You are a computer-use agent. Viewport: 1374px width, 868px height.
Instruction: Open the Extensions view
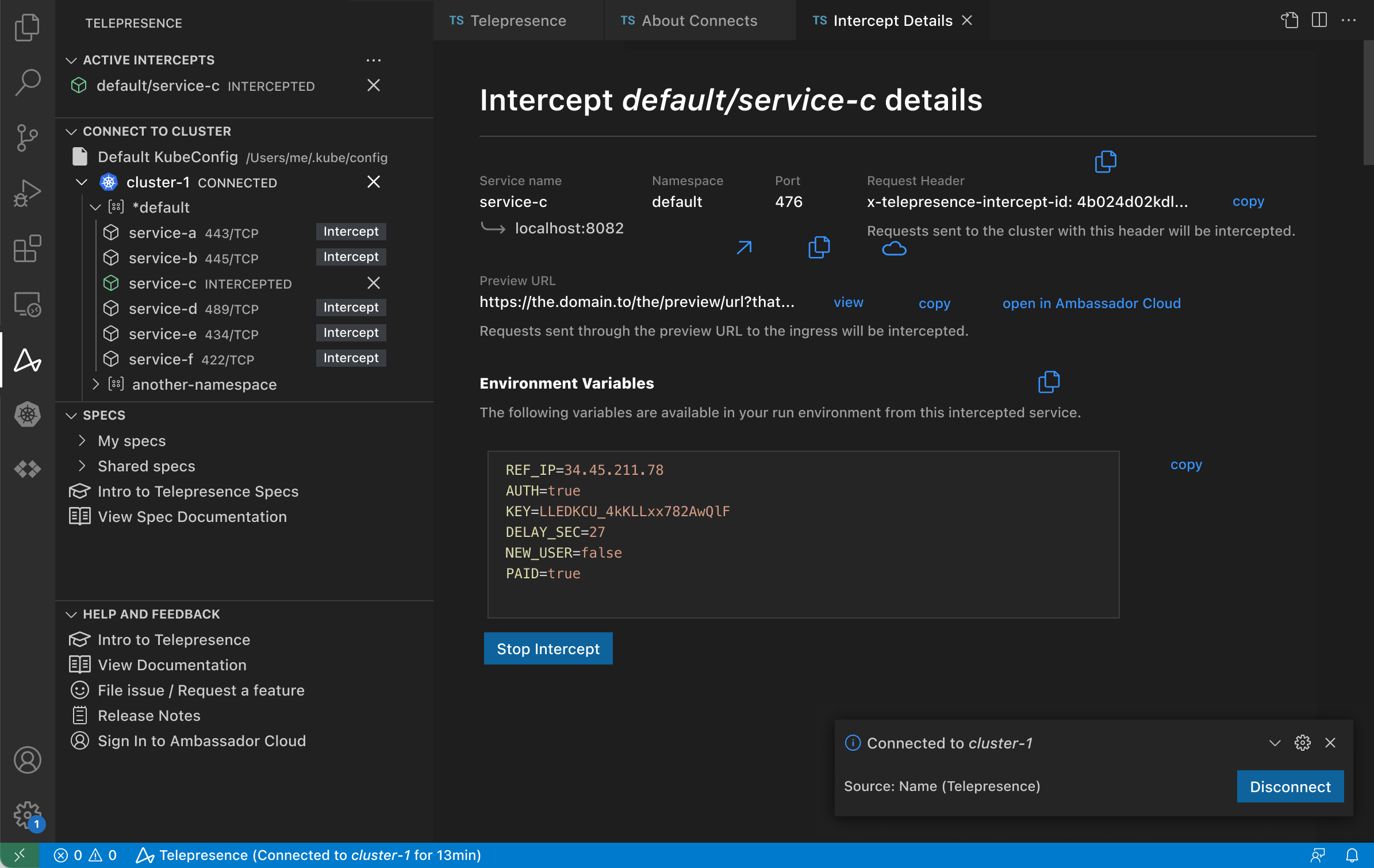point(27,248)
